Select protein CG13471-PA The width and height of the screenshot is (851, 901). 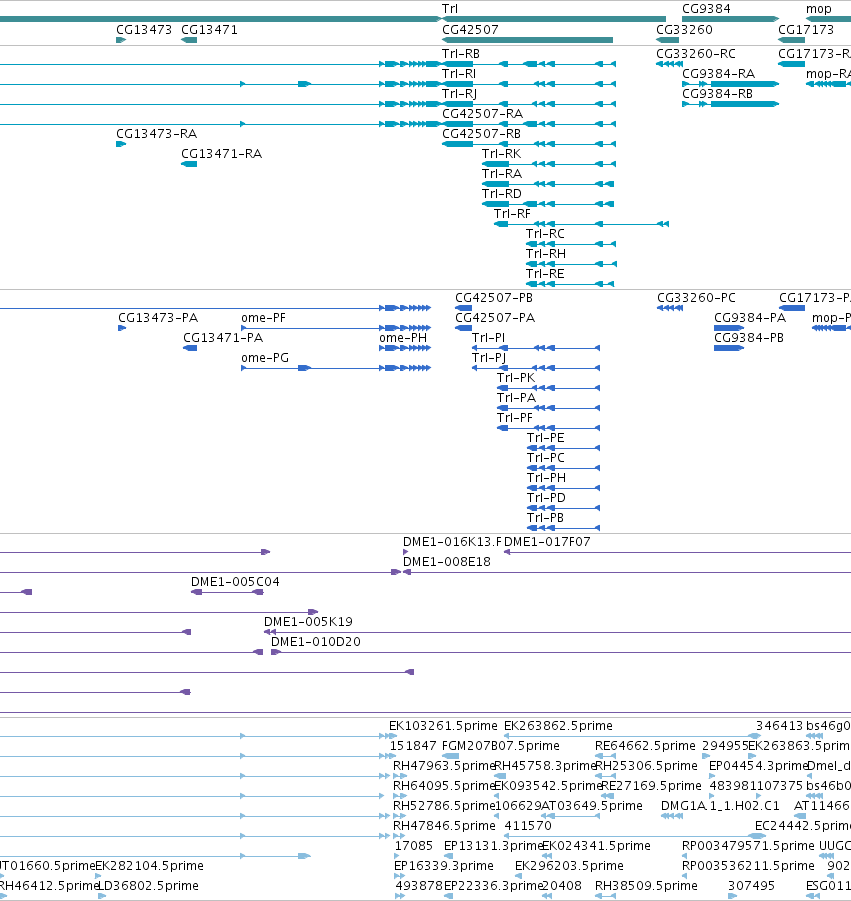click(x=223, y=338)
